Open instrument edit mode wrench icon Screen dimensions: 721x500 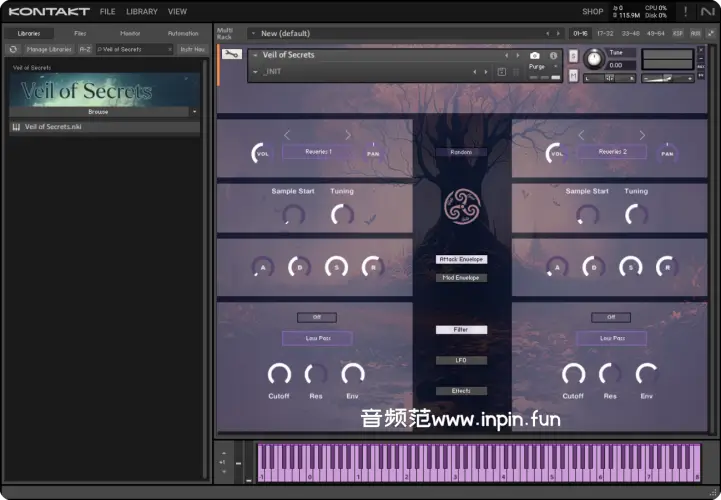click(x=232, y=54)
